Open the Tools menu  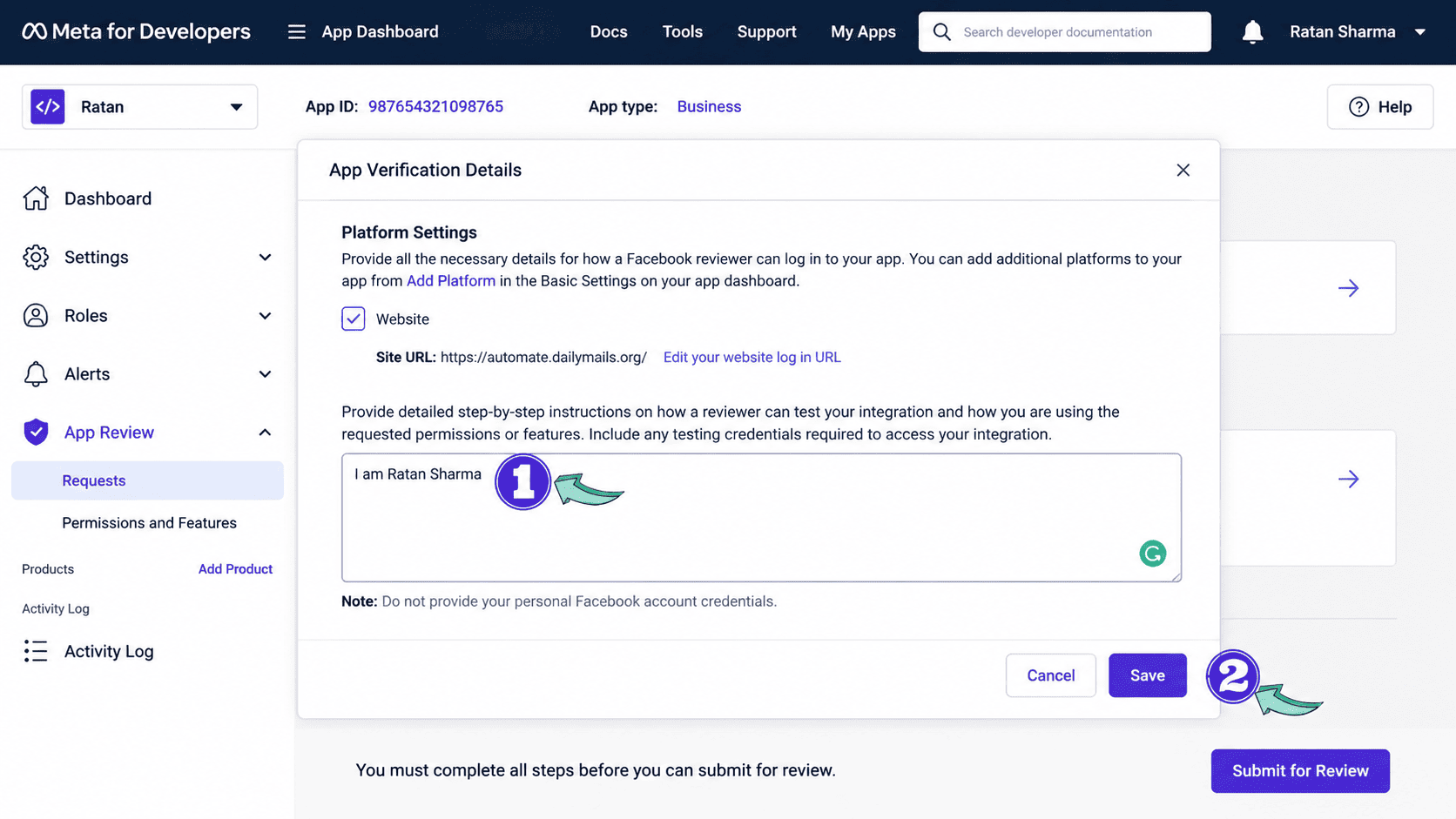[682, 32]
